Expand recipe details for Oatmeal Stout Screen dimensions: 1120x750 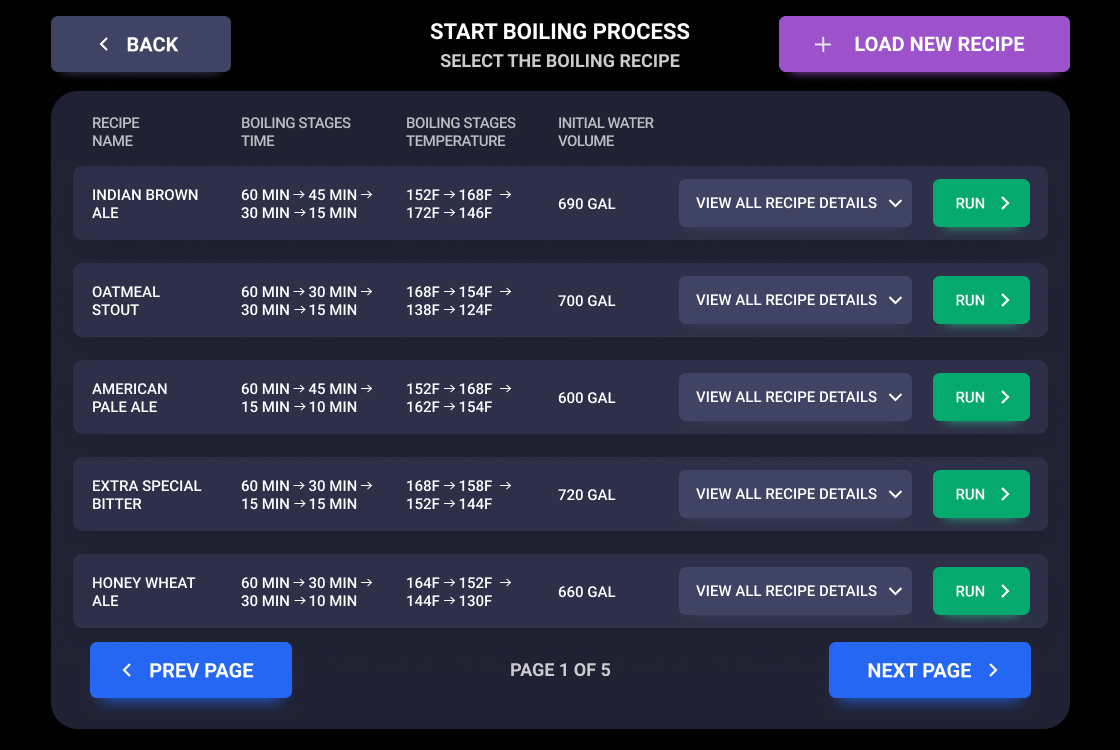click(x=795, y=300)
